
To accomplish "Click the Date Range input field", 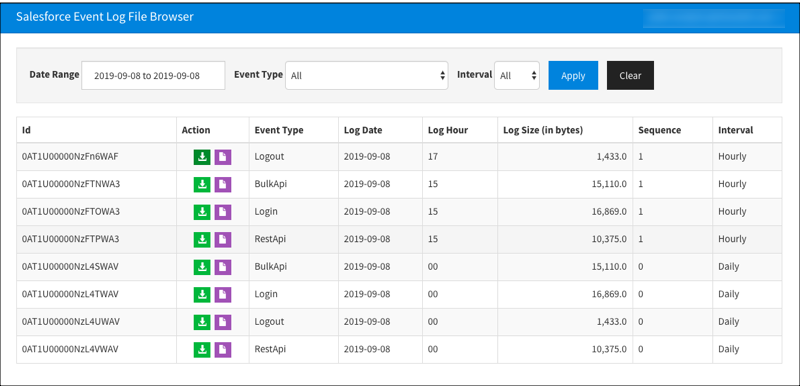I will click(x=153, y=75).
